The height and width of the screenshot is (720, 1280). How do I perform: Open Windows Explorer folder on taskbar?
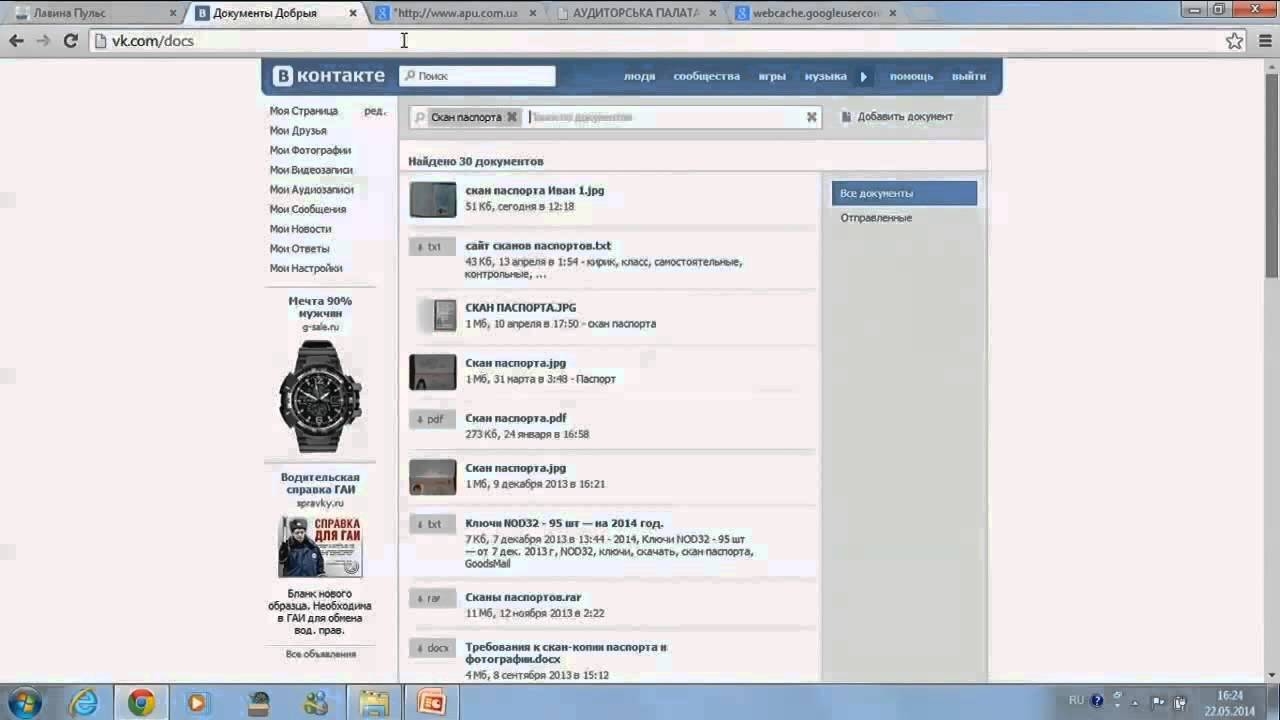coord(374,703)
